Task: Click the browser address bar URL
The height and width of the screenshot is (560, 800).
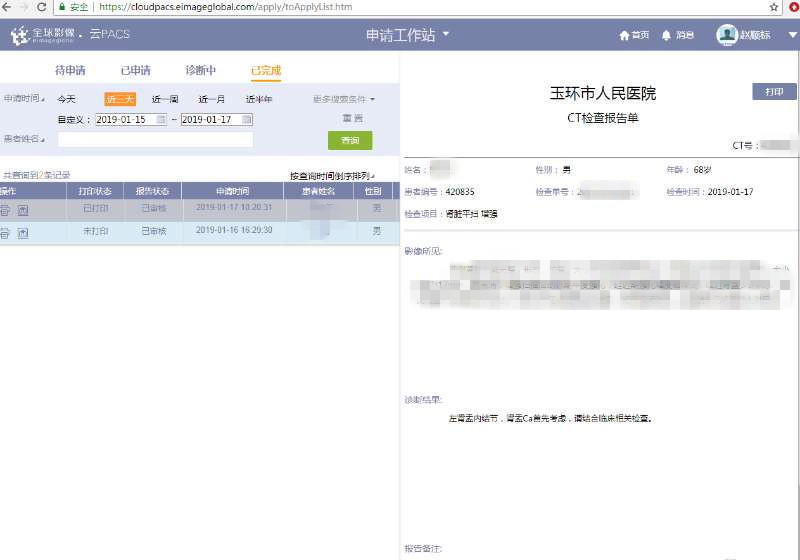Action: [x=226, y=7]
